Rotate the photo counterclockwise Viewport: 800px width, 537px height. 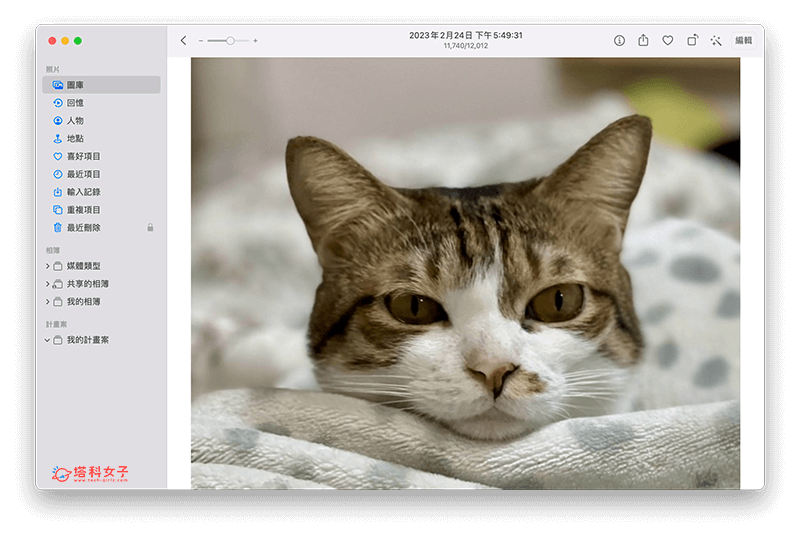[x=692, y=40]
